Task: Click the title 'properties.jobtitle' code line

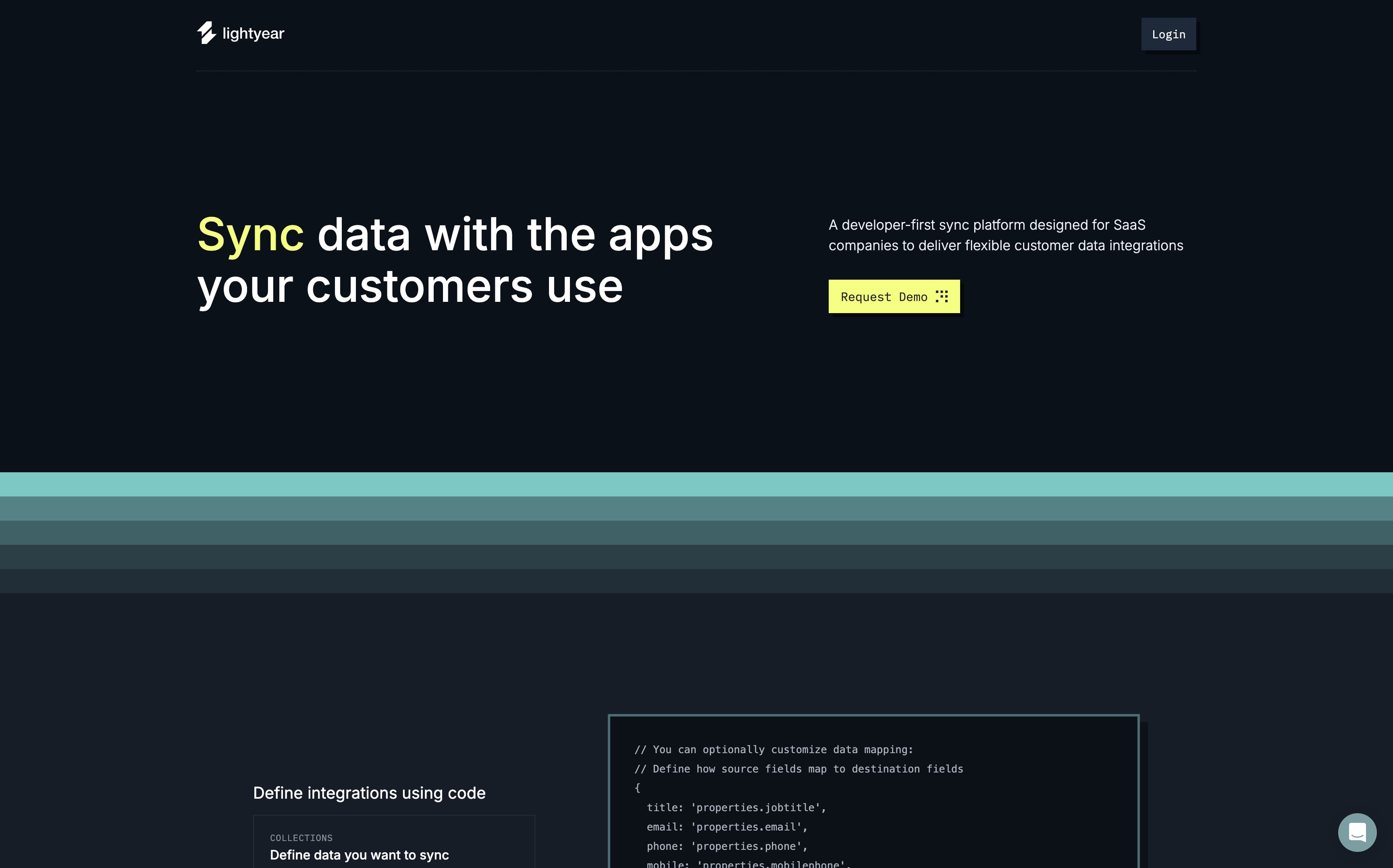Action: click(x=736, y=808)
